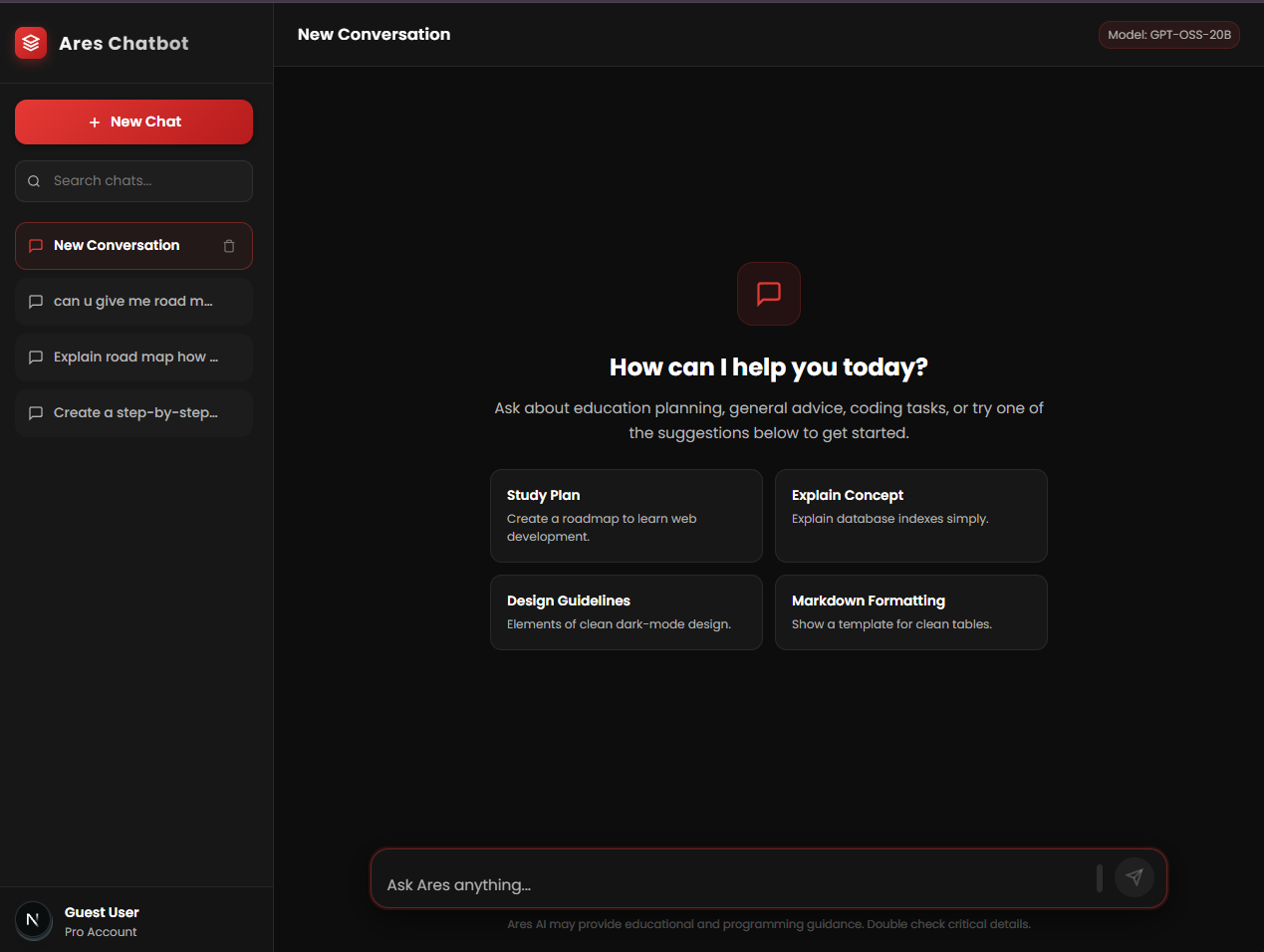Delete the New Conversation chat
Viewport: 1264px width, 952px height.
pos(229,246)
